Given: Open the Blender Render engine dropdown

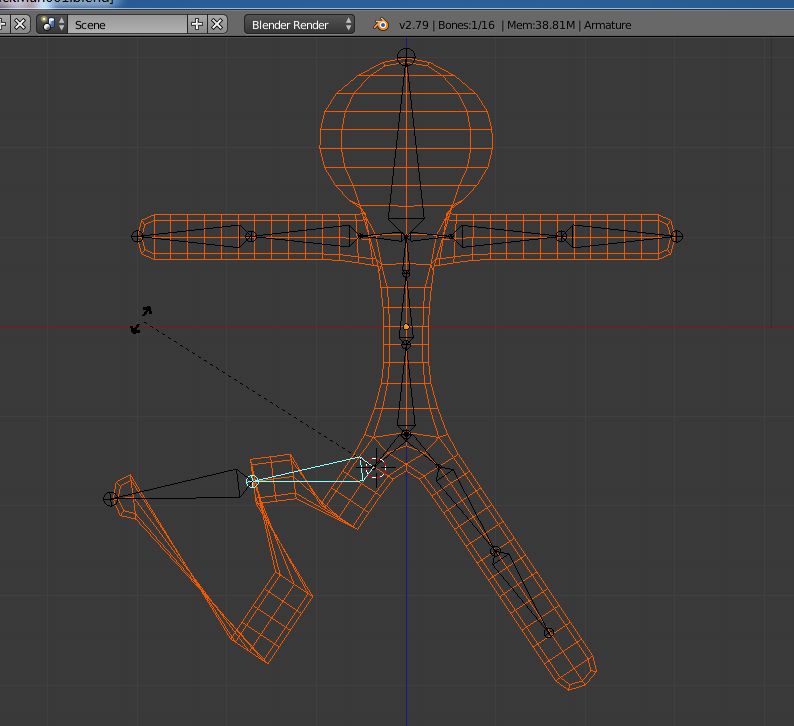Looking at the screenshot, I should [x=299, y=24].
